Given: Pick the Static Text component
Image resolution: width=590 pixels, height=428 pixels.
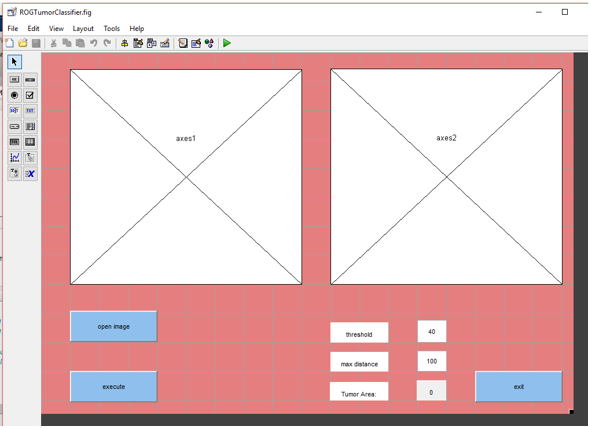Looking at the screenshot, I should pos(30,111).
